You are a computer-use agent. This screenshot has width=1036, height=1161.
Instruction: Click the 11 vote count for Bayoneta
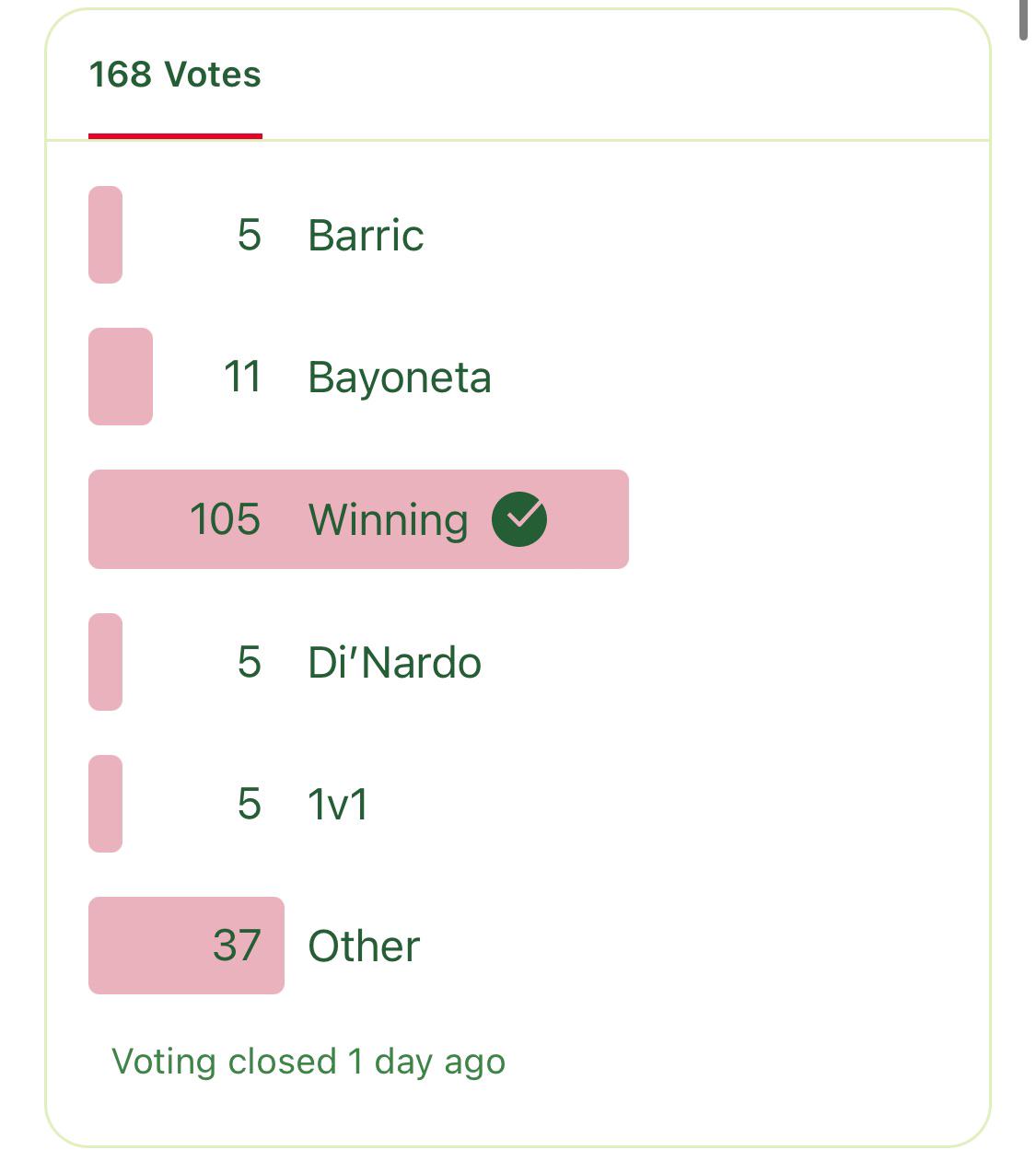pyautogui.click(x=242, y=377)
